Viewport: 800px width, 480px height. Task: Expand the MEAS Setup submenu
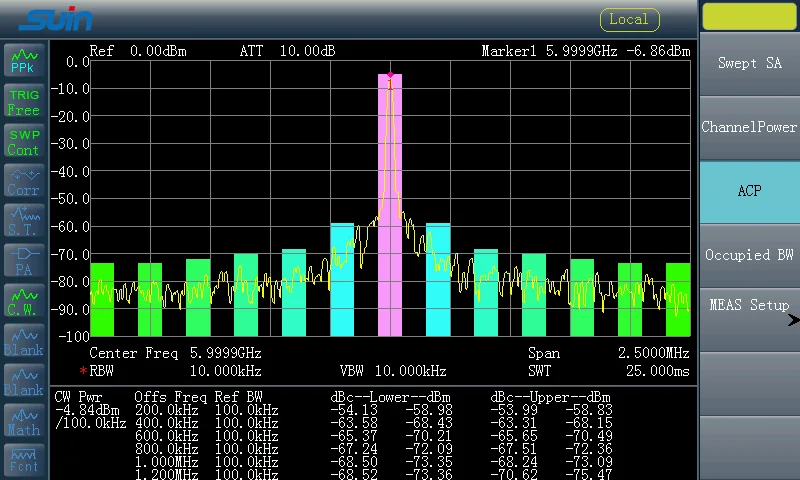coord(749,306)
